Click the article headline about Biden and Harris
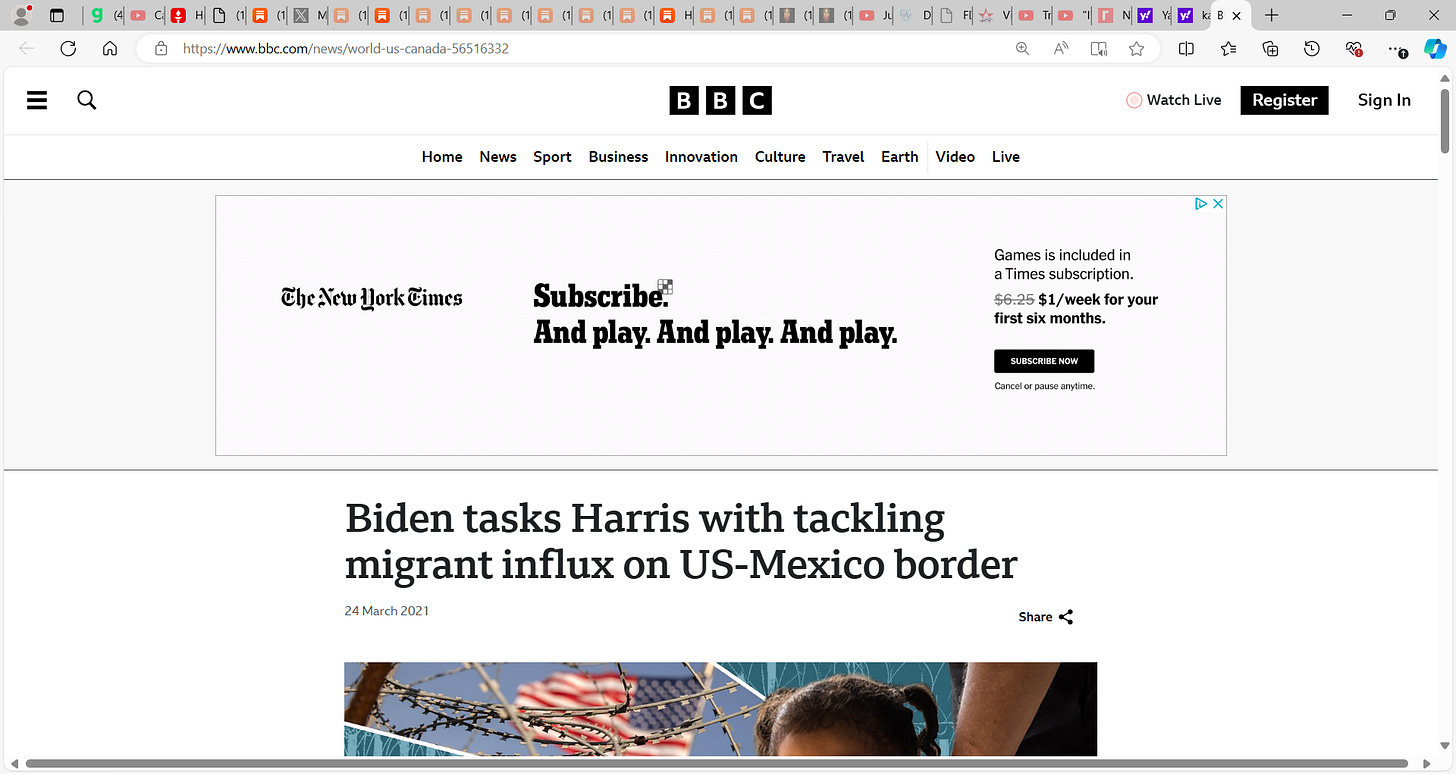Viewport: 1456px width, 774px height. 681,542
